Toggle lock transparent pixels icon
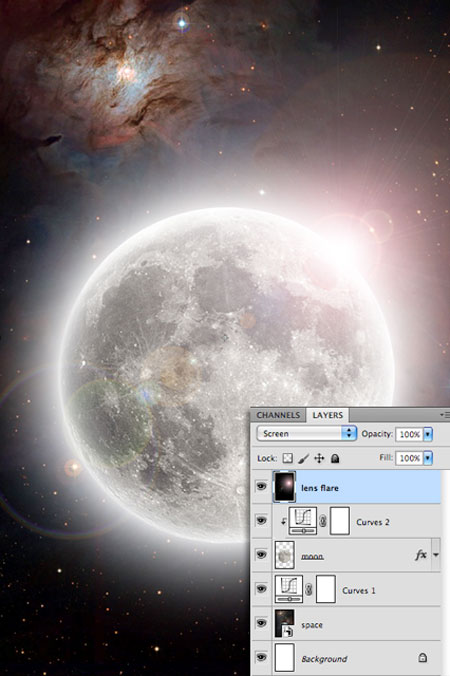This screenshot has height=676, width=450. (288, 458)
